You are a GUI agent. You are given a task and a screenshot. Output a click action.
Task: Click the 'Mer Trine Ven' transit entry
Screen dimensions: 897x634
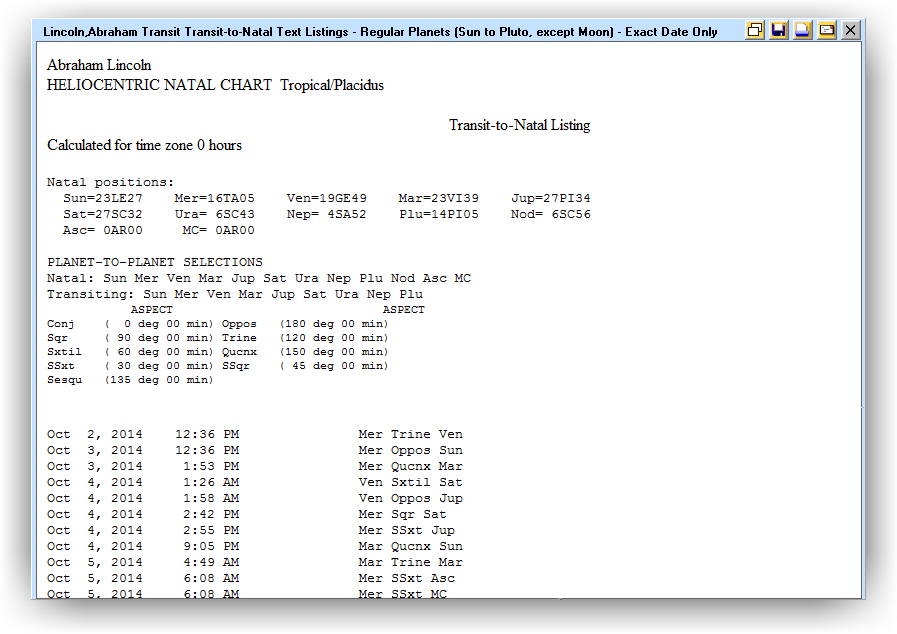410,434
